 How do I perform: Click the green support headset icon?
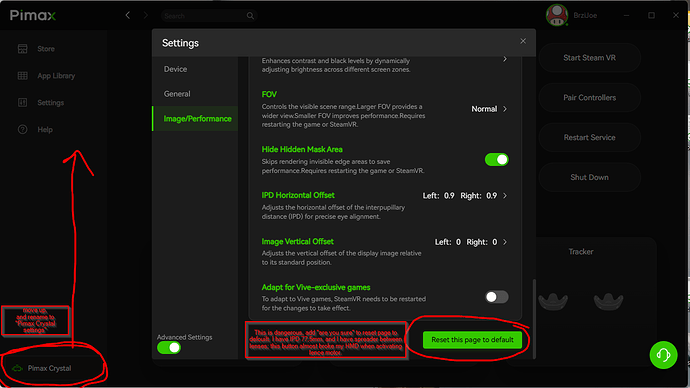[663, 355]
